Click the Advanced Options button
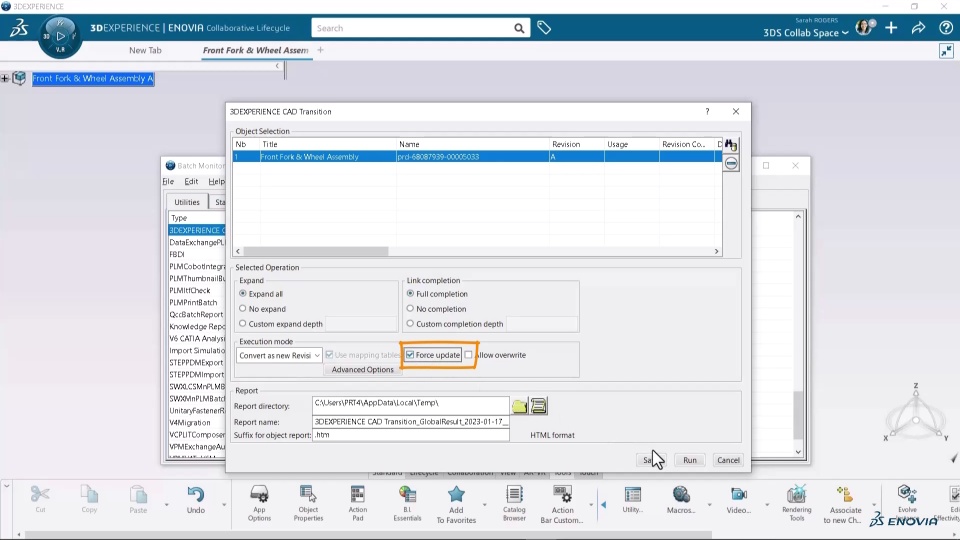 pos(362,370)
